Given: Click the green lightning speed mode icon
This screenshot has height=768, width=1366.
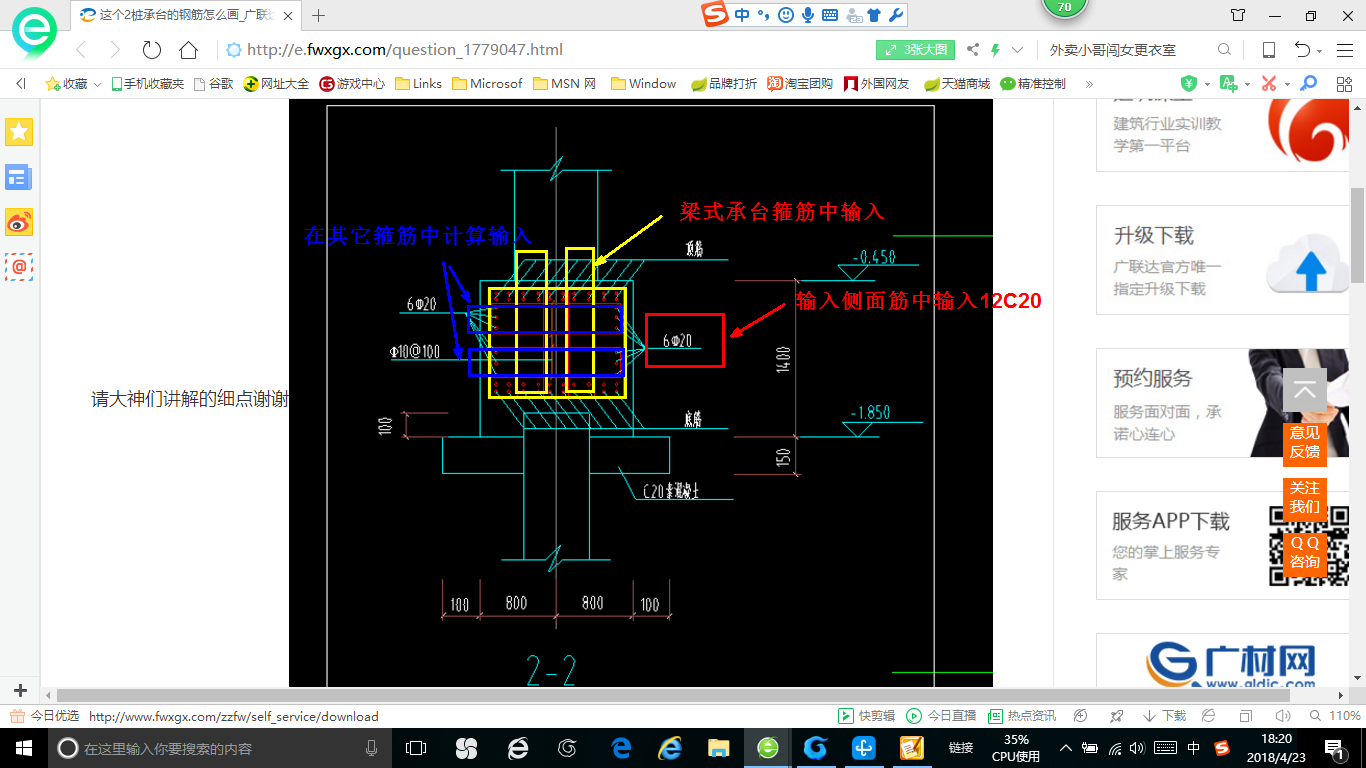Looking at the screenshot, I should click(x=995, y=50).
